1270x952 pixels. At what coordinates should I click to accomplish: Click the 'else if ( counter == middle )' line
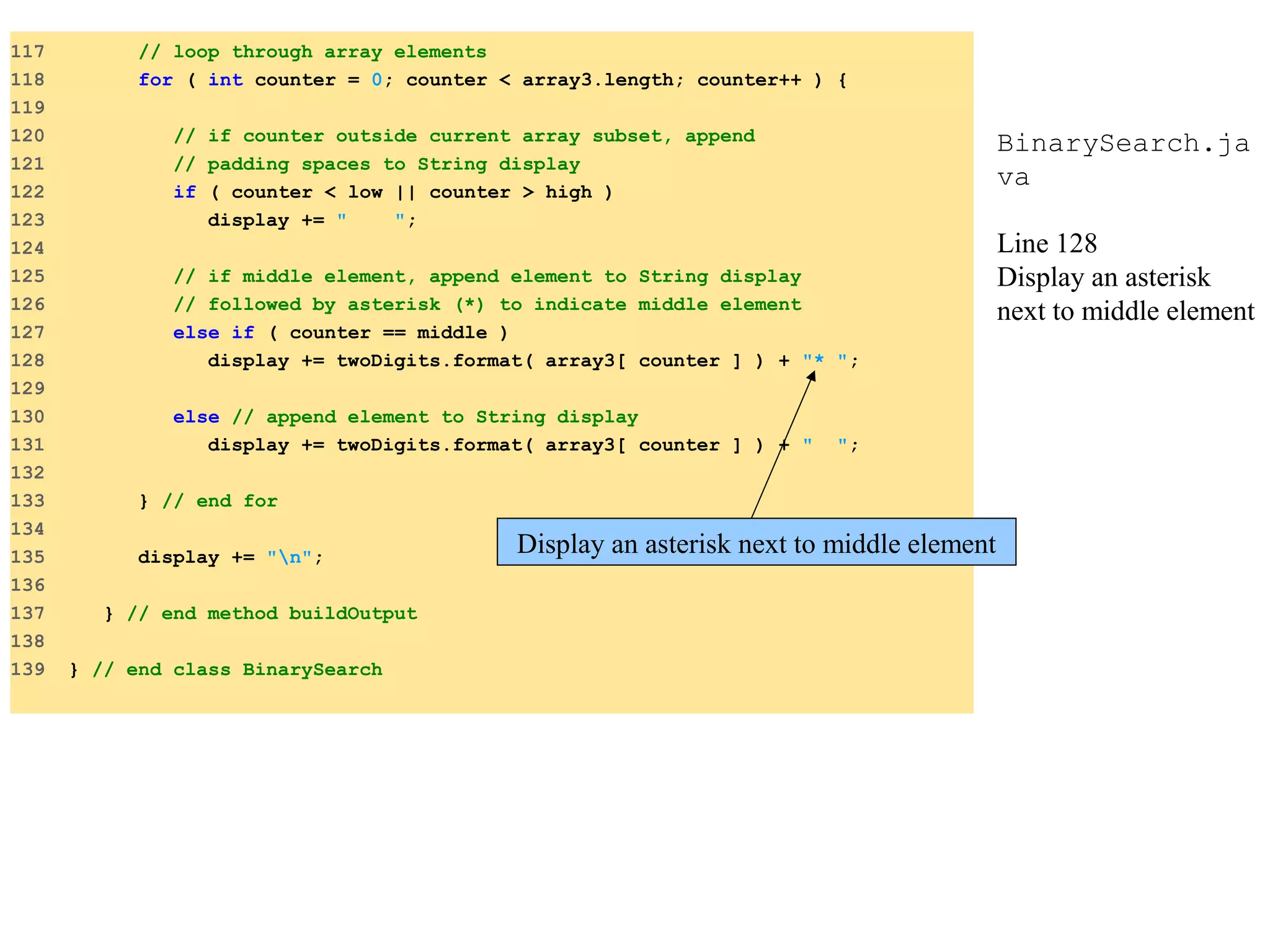(x=340, y=333)
